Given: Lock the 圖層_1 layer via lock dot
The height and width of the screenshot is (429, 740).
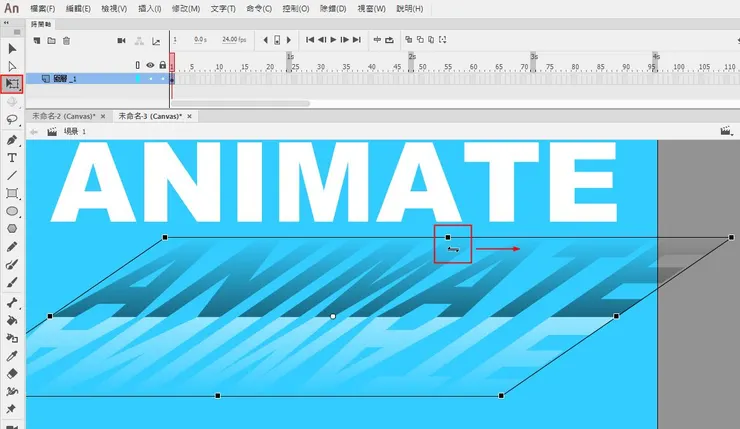Looking at the screenshot, I should [163, 79].
